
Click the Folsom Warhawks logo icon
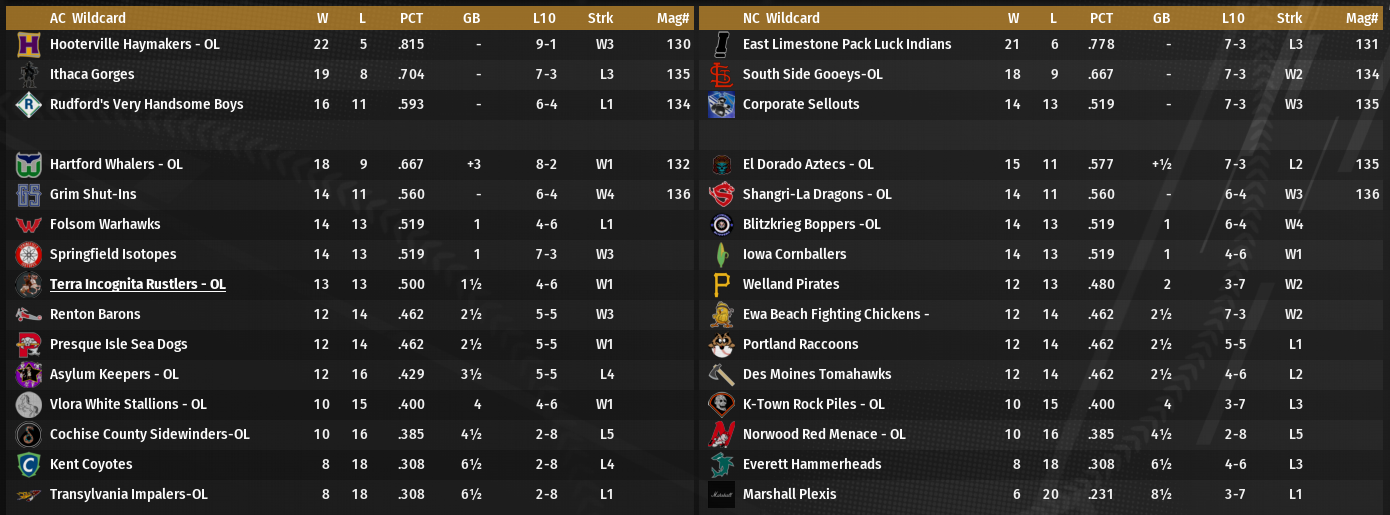point(28,225)
